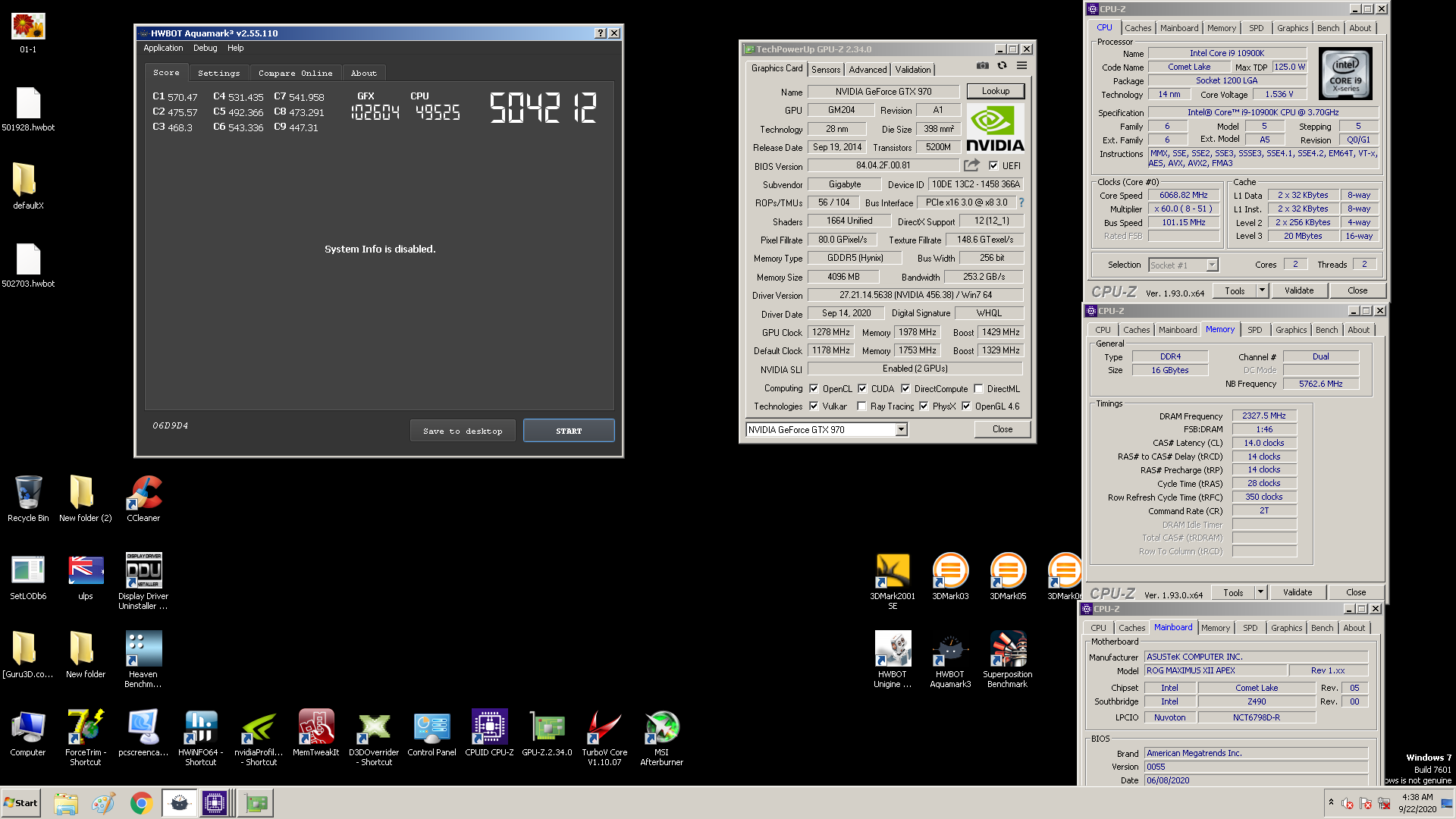Click the NVIDIA logo in GPU-Z
1456x819 pixels.
click(x=995, y=129)
